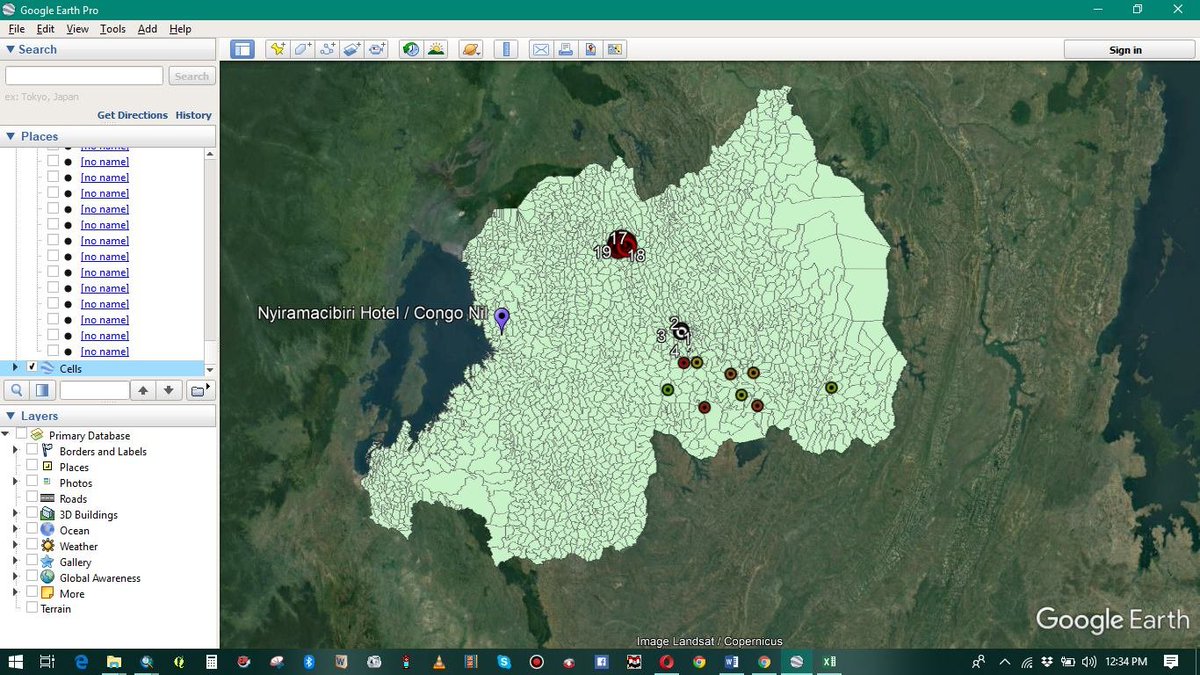Viewport: 1200px width, 675px height.
Task: Add a polygon using the toolbar
Action: (303, 49)
